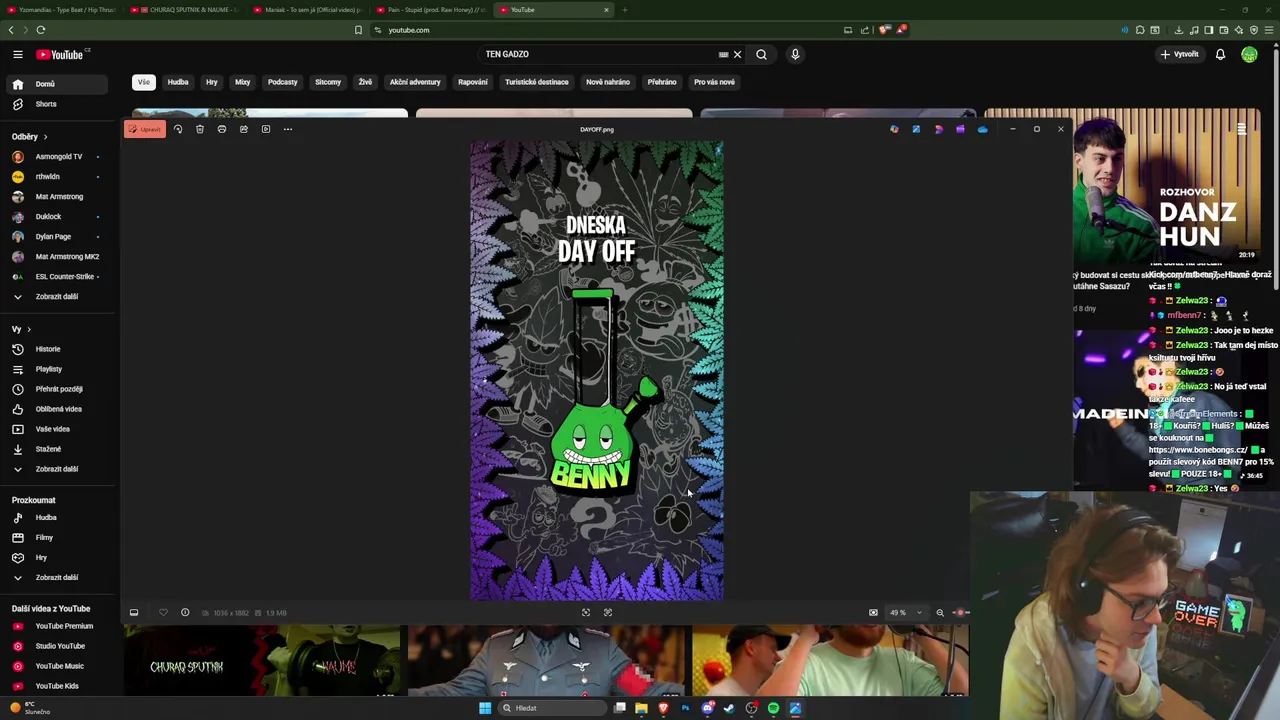Open the Windows Start button
Viewport: 1280px width, 720px height.
[x=485, y=708]
